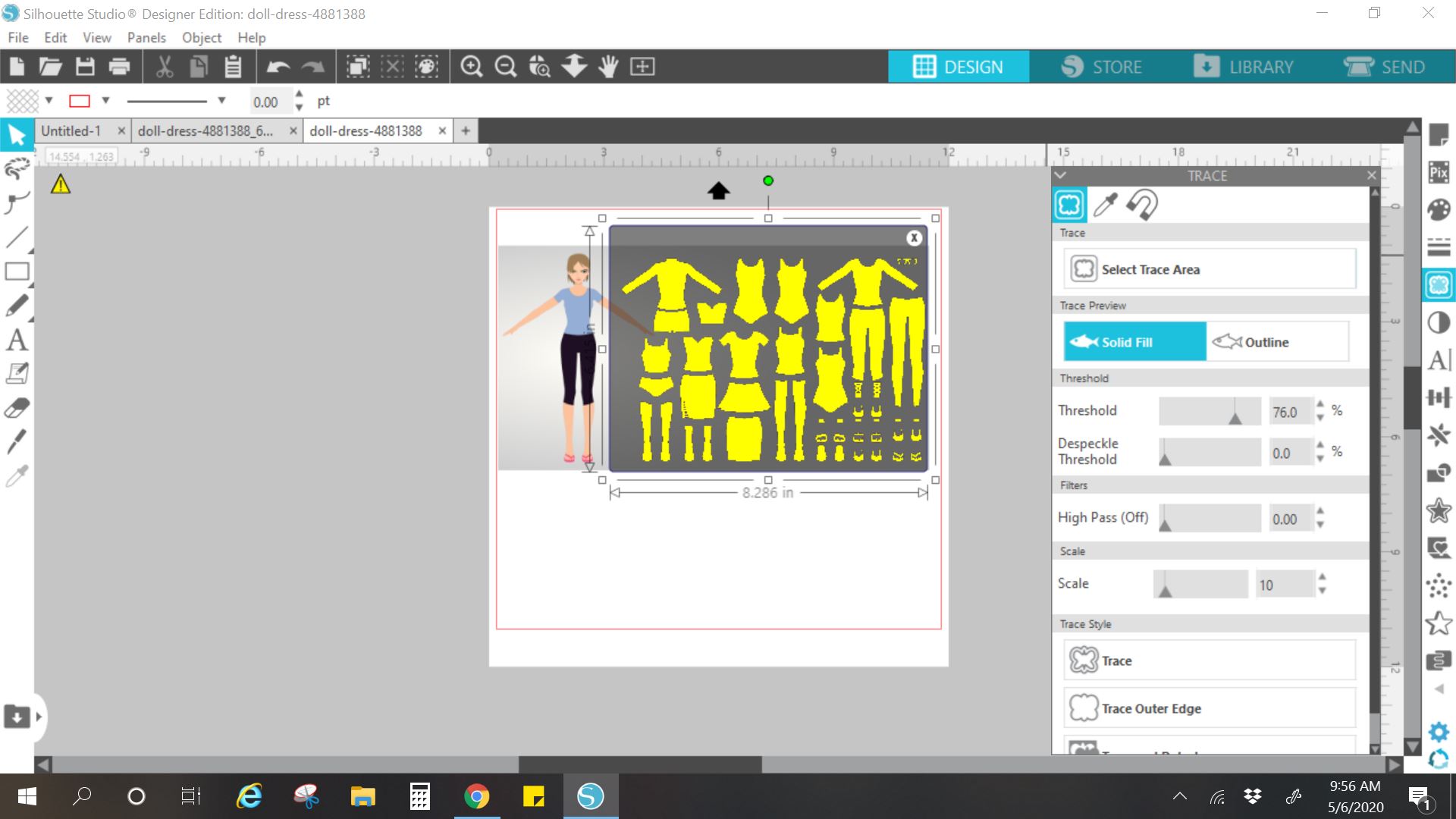Image resolution: width=1456 pixels, height=819 pixels.
Task: Increase the Threshold value stepper
Action: tap(1320, 405)
